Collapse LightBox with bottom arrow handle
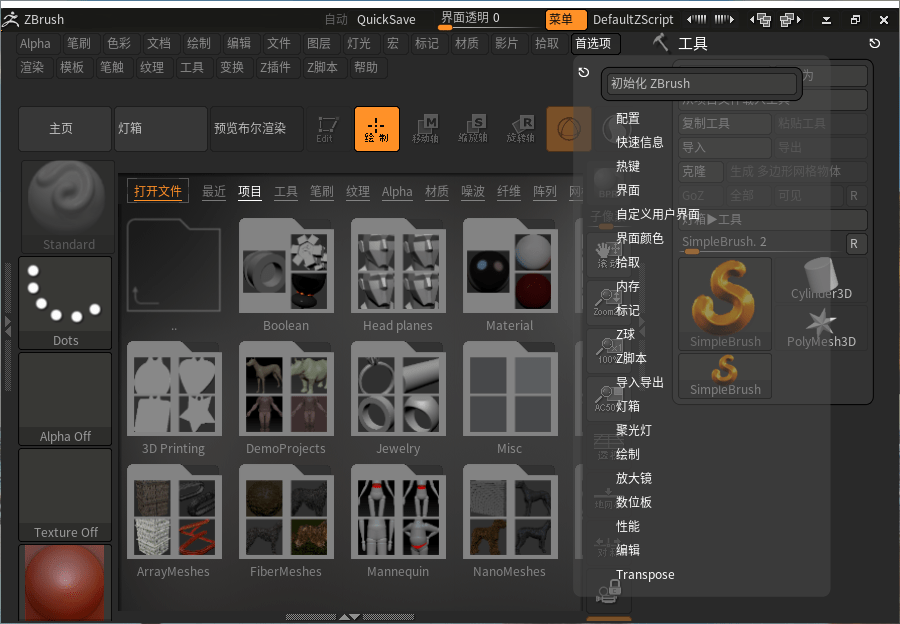The width and height of the screenshot is (900, 624). tap(349, 617)
